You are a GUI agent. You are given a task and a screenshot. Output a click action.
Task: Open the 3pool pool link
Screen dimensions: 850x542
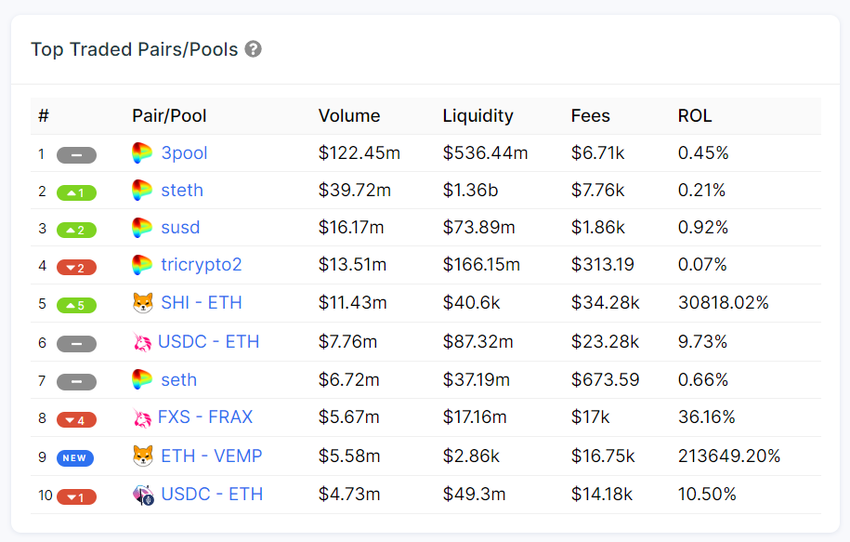point(184,153)
